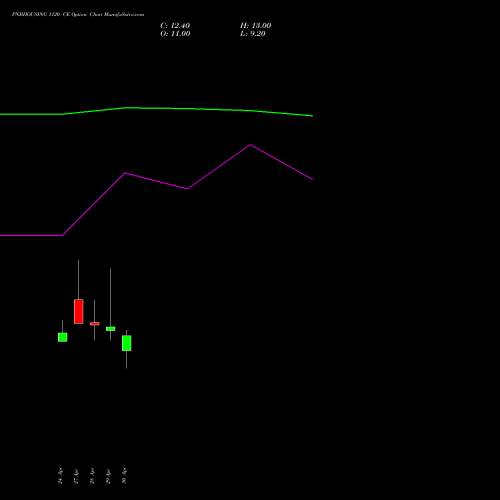Click the small red 28 Apr candlestick

pyautogui.click(x=94, y=324)
